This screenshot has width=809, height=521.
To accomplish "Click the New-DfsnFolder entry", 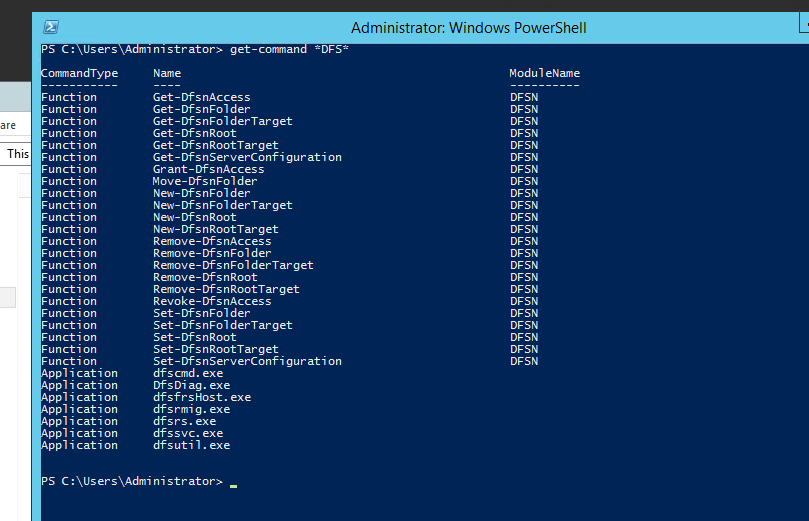I will [201, 193].
